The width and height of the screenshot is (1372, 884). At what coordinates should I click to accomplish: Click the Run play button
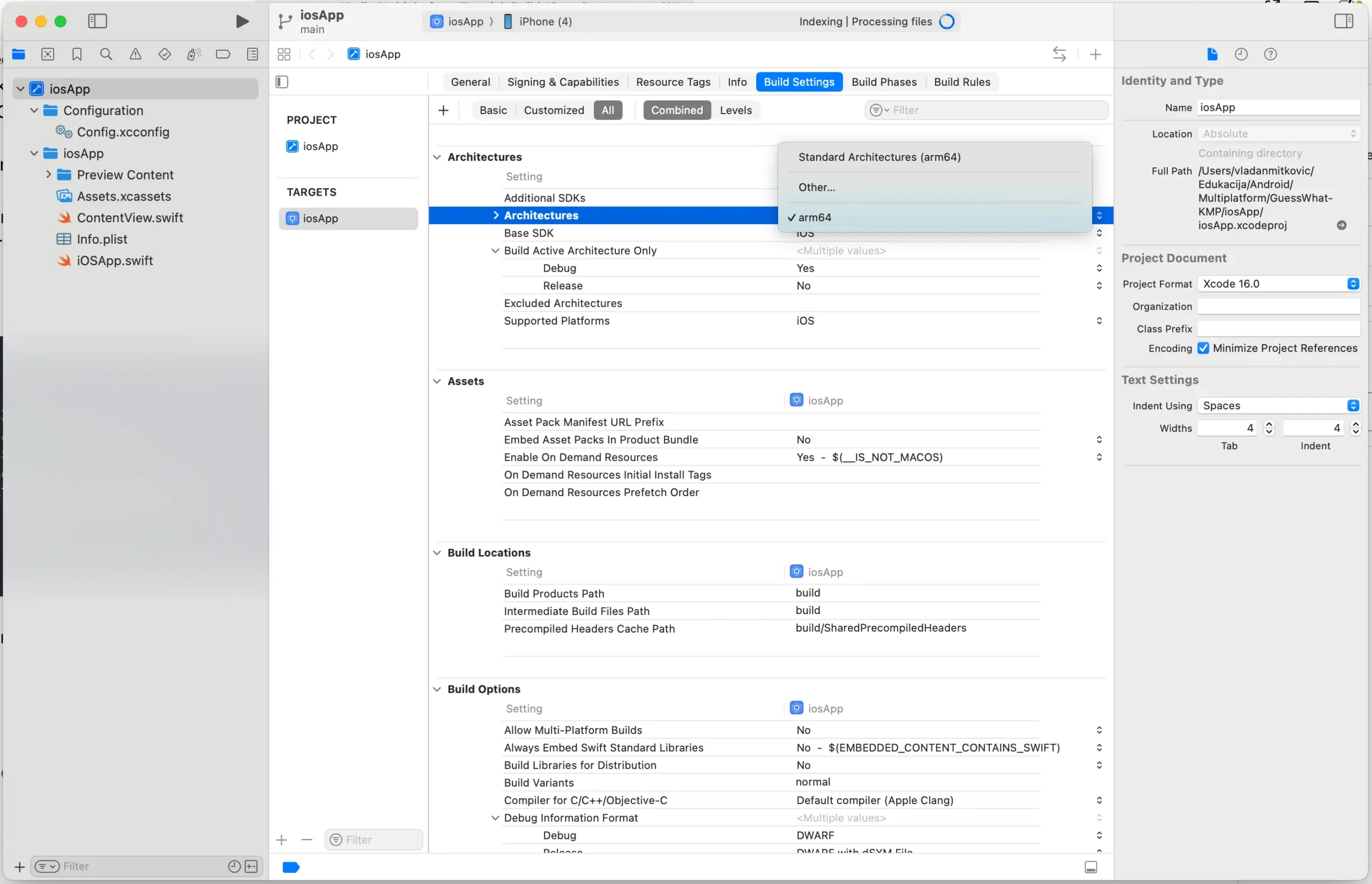(242, 21)
